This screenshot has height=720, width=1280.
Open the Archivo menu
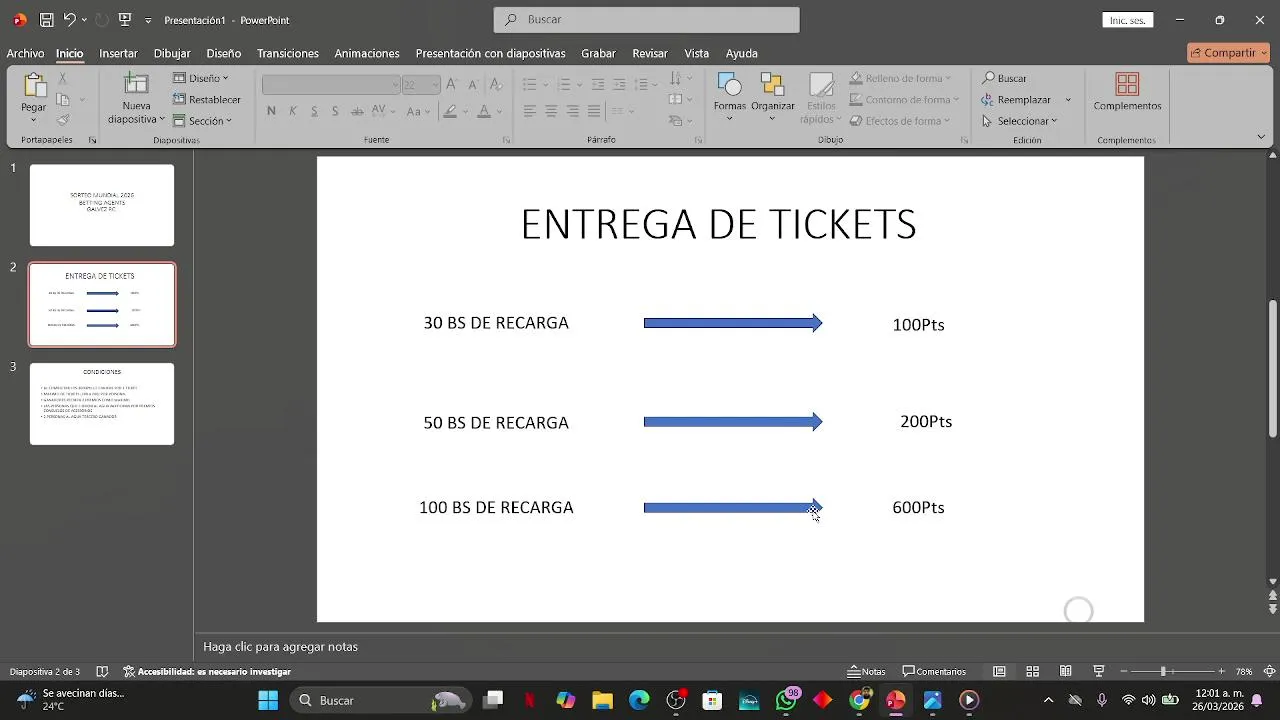pyautogui.click(x=25, y=53)
